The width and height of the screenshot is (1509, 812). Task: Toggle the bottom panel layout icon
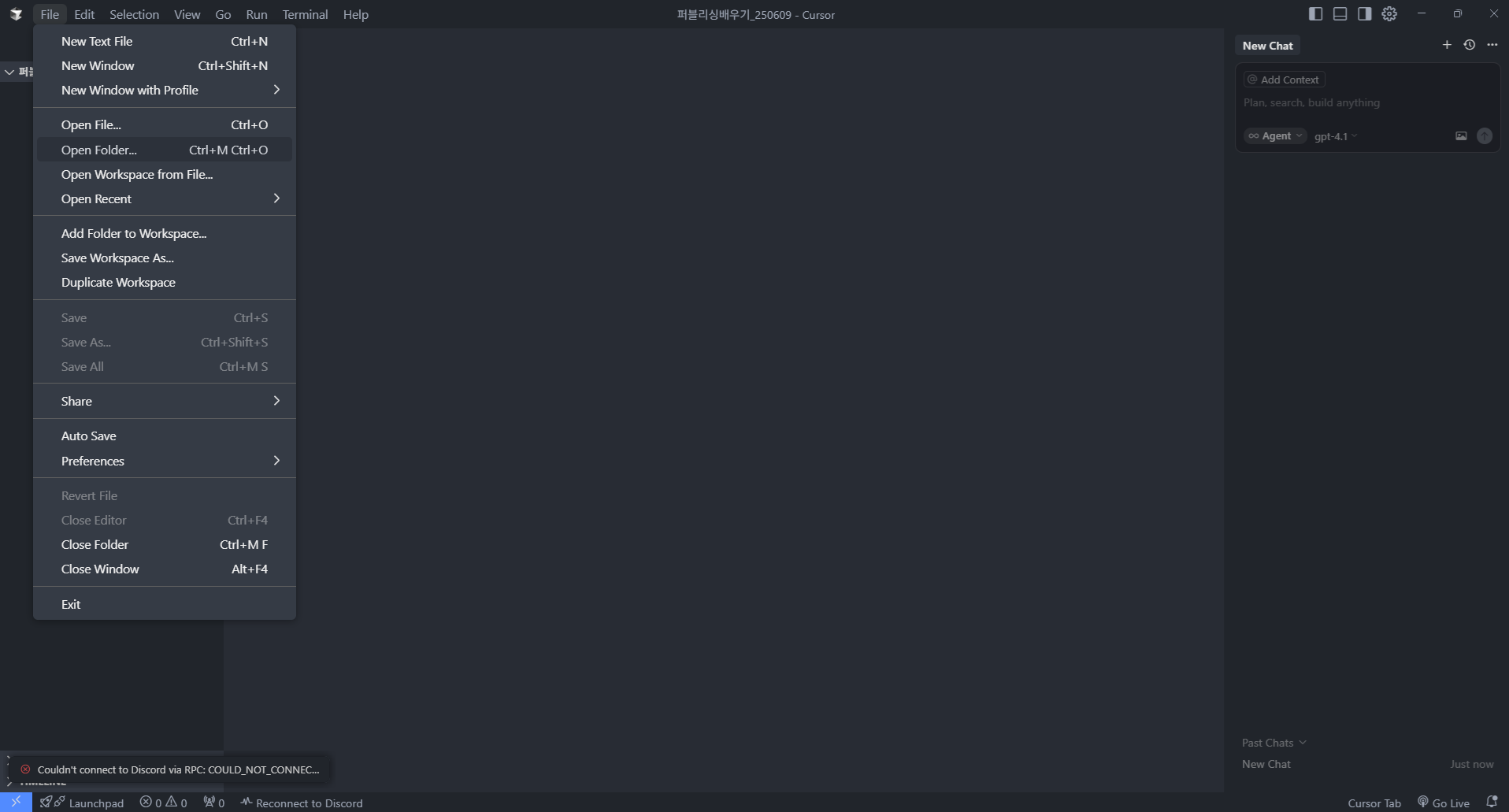point(1340,14)
